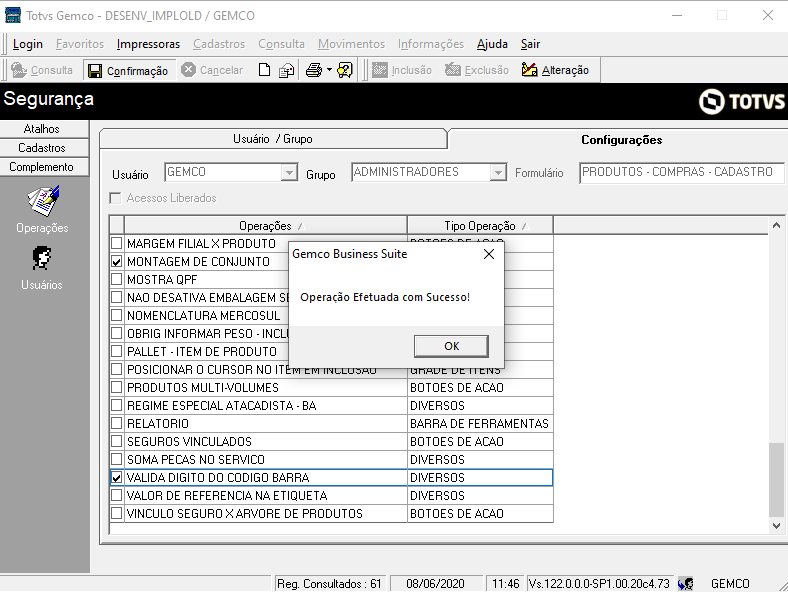Click the blank new page toolbar icon
788x592 pixels.
point(264,70)
